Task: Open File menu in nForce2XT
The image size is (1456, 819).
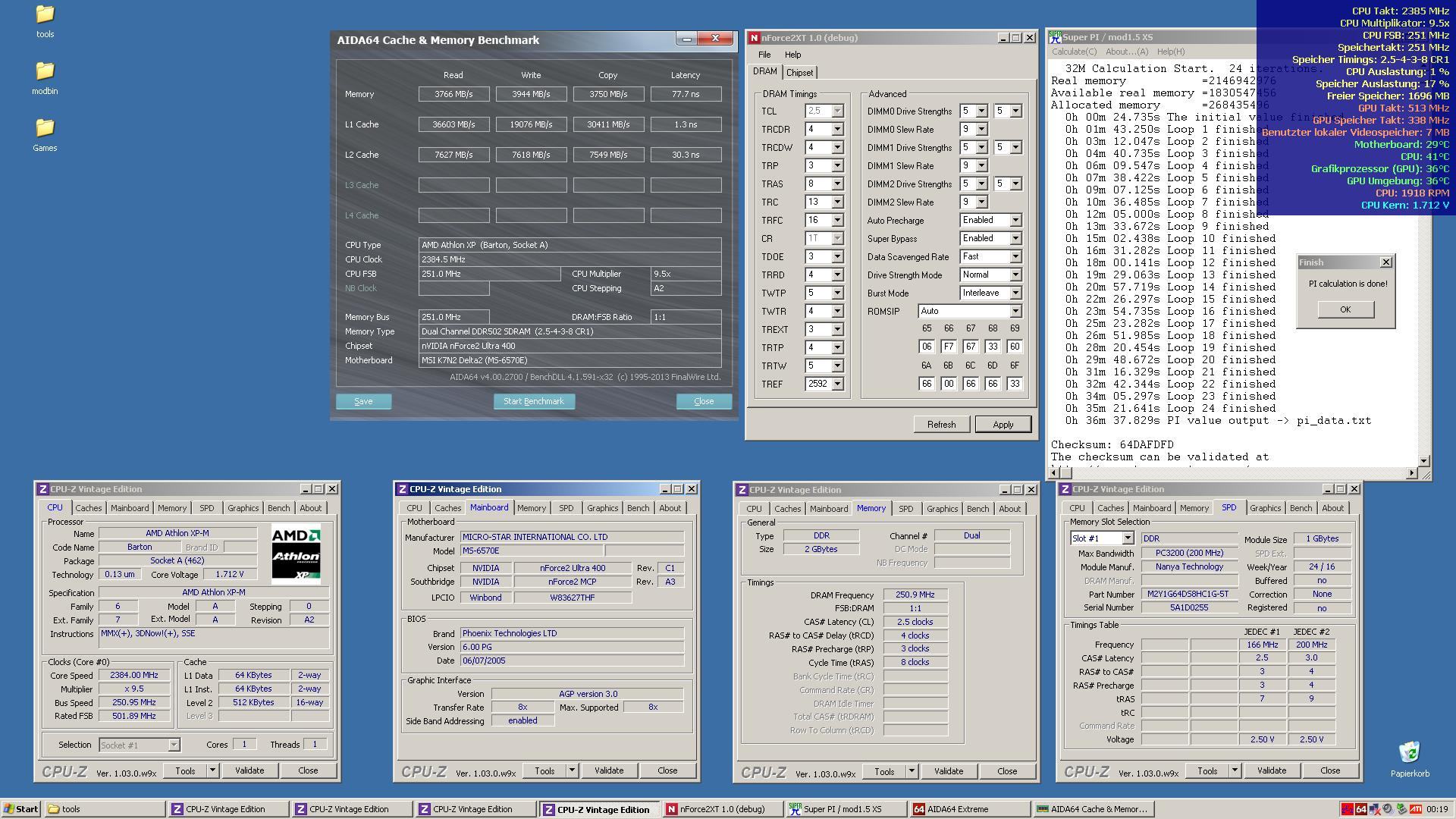Action: tap(764, 55)
